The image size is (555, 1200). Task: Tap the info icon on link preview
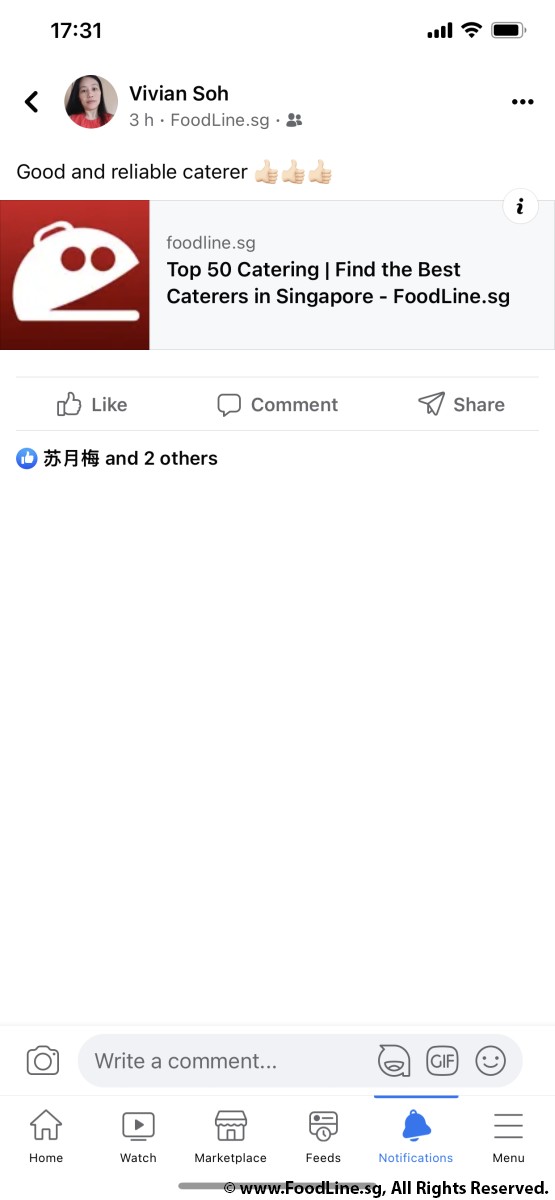(520, 207)
